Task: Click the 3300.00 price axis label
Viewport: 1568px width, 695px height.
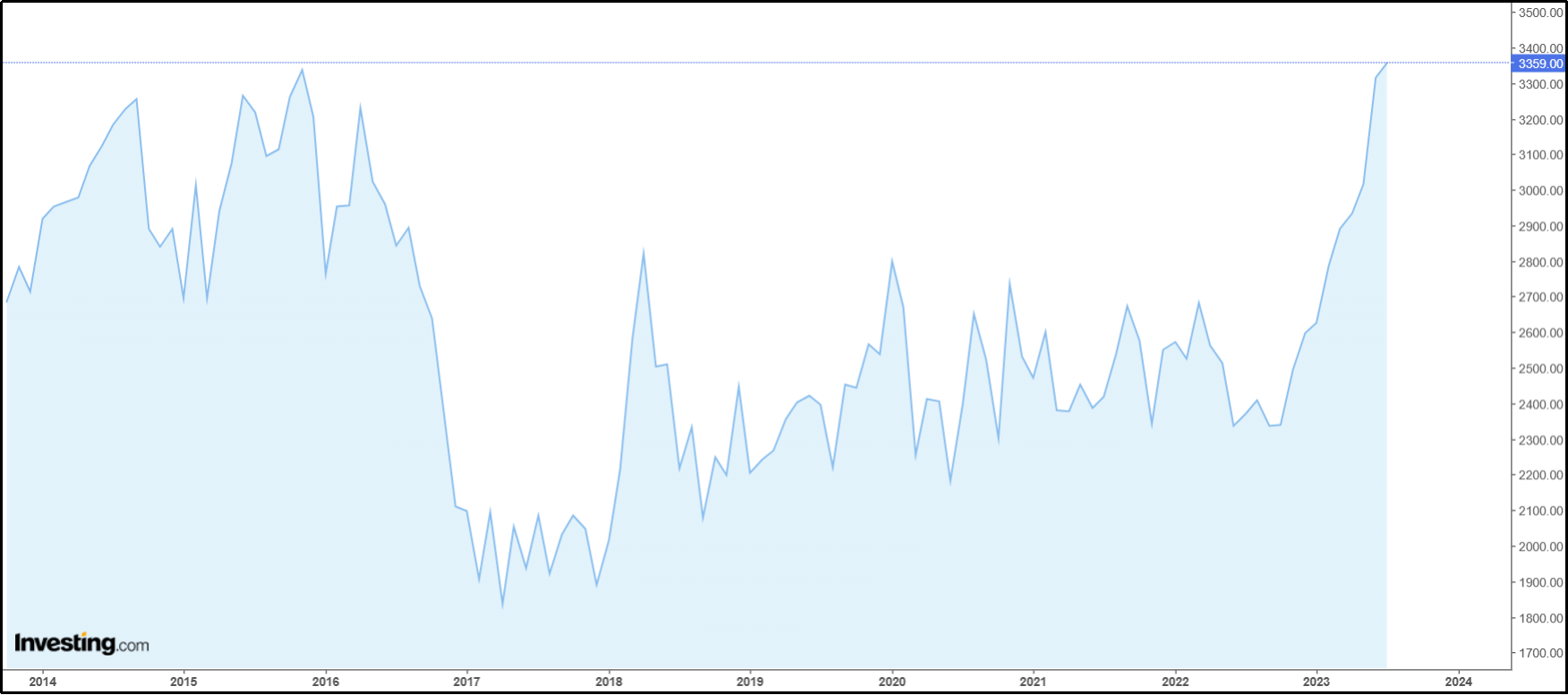Action: tap(1540, 84)
